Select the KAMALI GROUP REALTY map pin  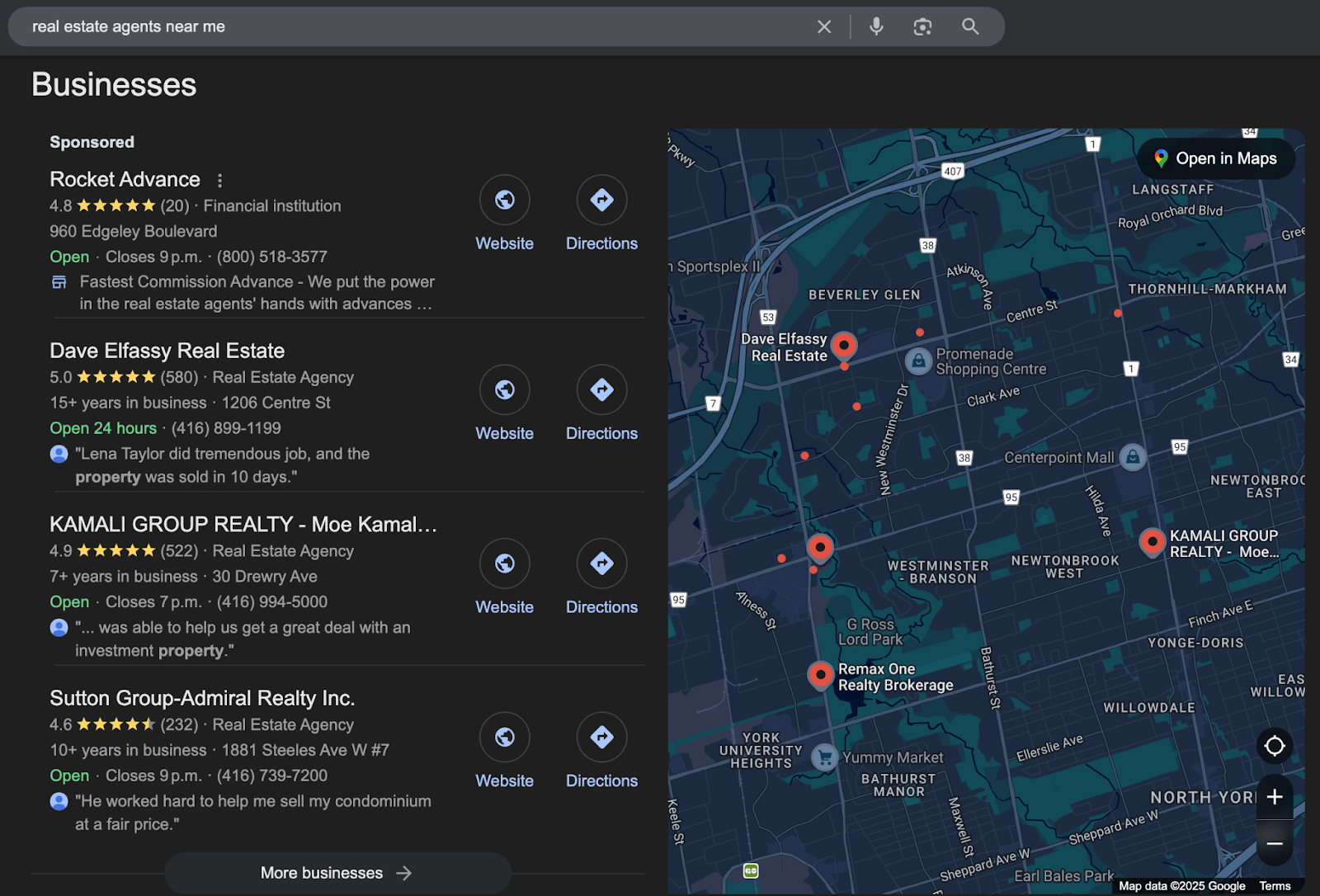click(x=1152, y=543)
